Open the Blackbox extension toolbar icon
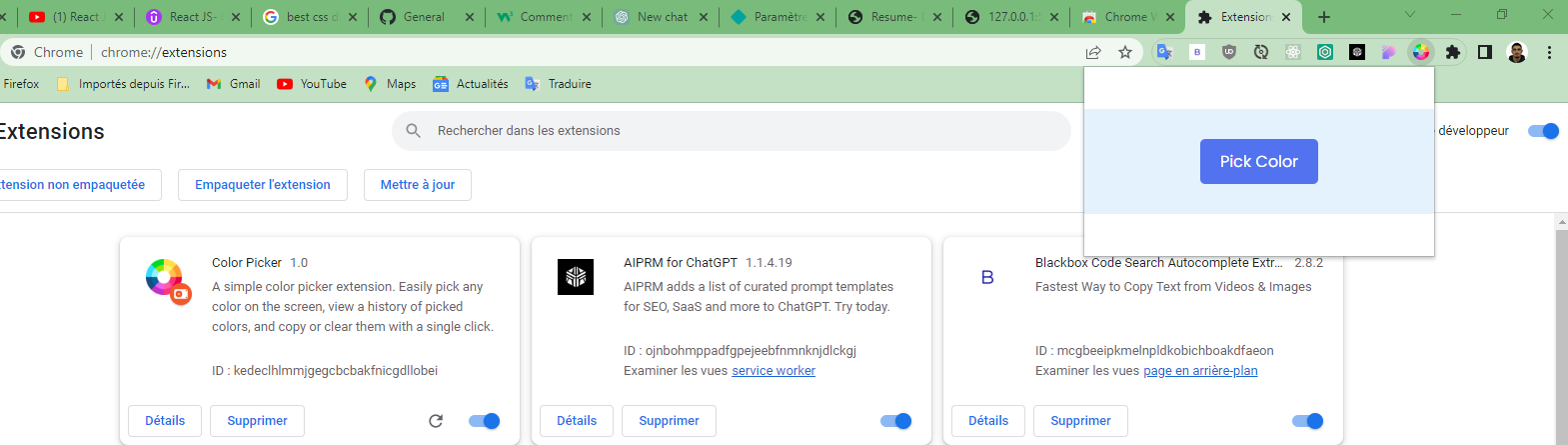 (x=1196, y=52)
